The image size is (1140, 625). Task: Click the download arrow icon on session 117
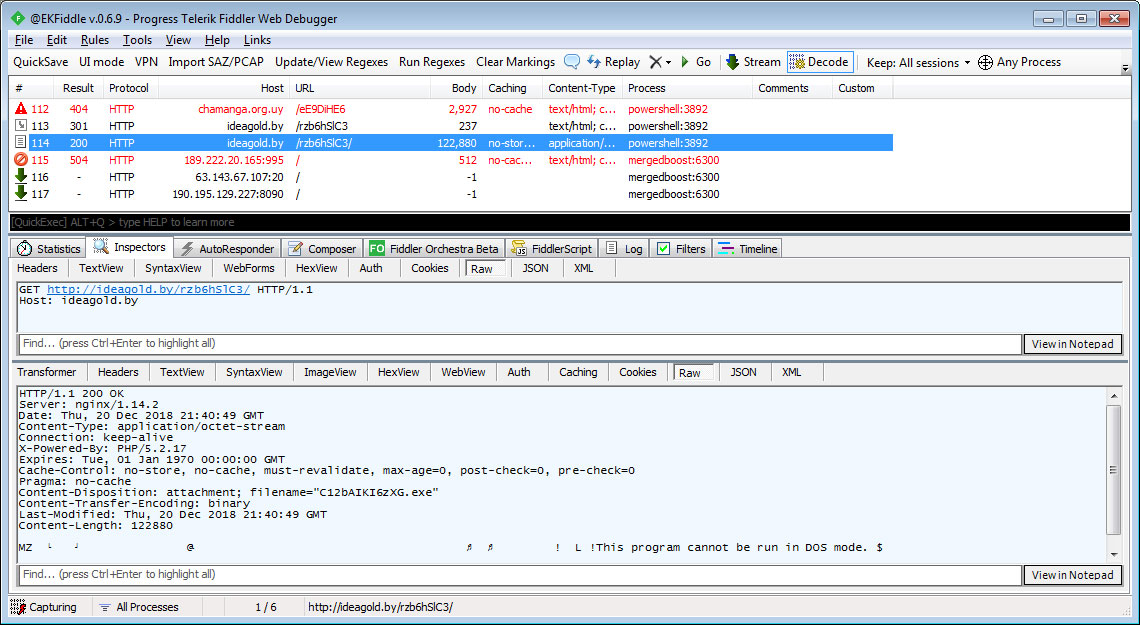tap(21, 194)
